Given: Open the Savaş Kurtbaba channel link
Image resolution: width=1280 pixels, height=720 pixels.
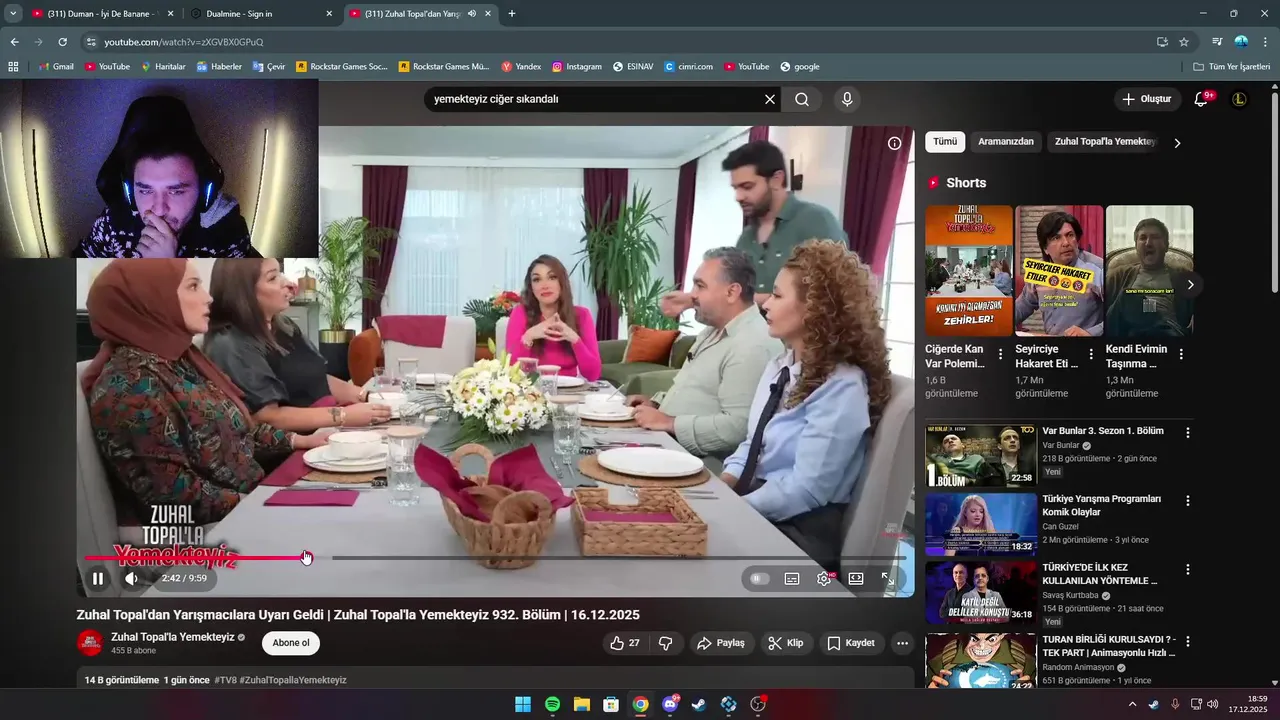Looking at the screenshot, I should tap(1070, 595).
